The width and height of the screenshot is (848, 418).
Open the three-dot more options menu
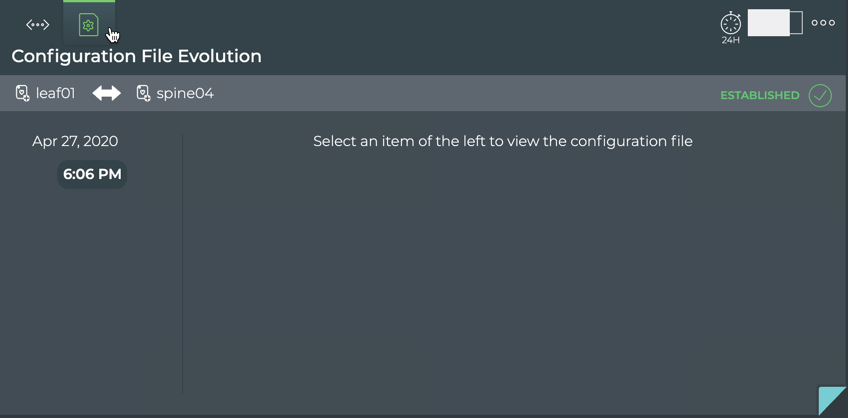tap(823, 23)
